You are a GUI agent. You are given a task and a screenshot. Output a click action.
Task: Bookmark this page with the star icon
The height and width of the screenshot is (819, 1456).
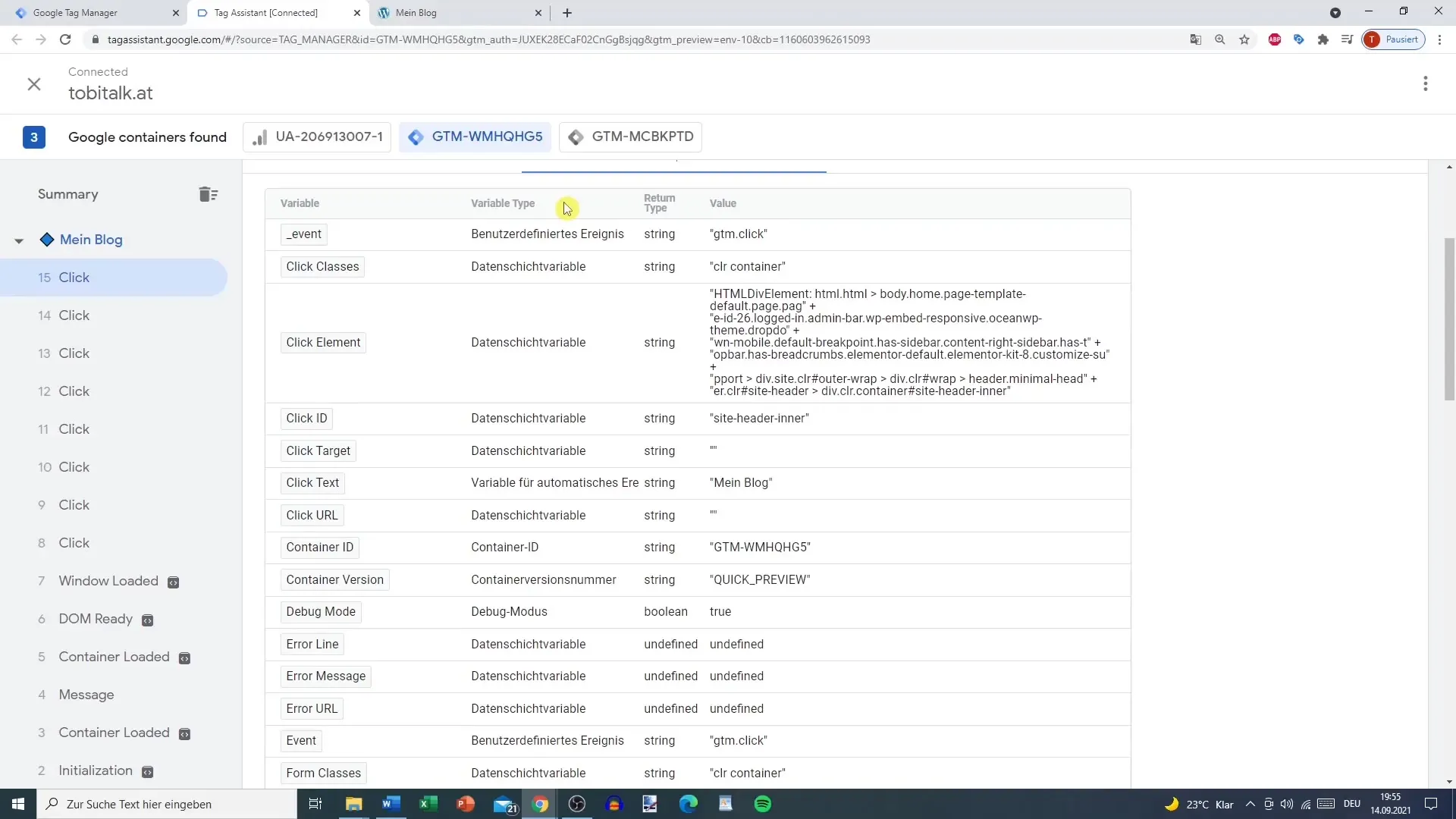pyautogui.click(x=1244, y=39)
